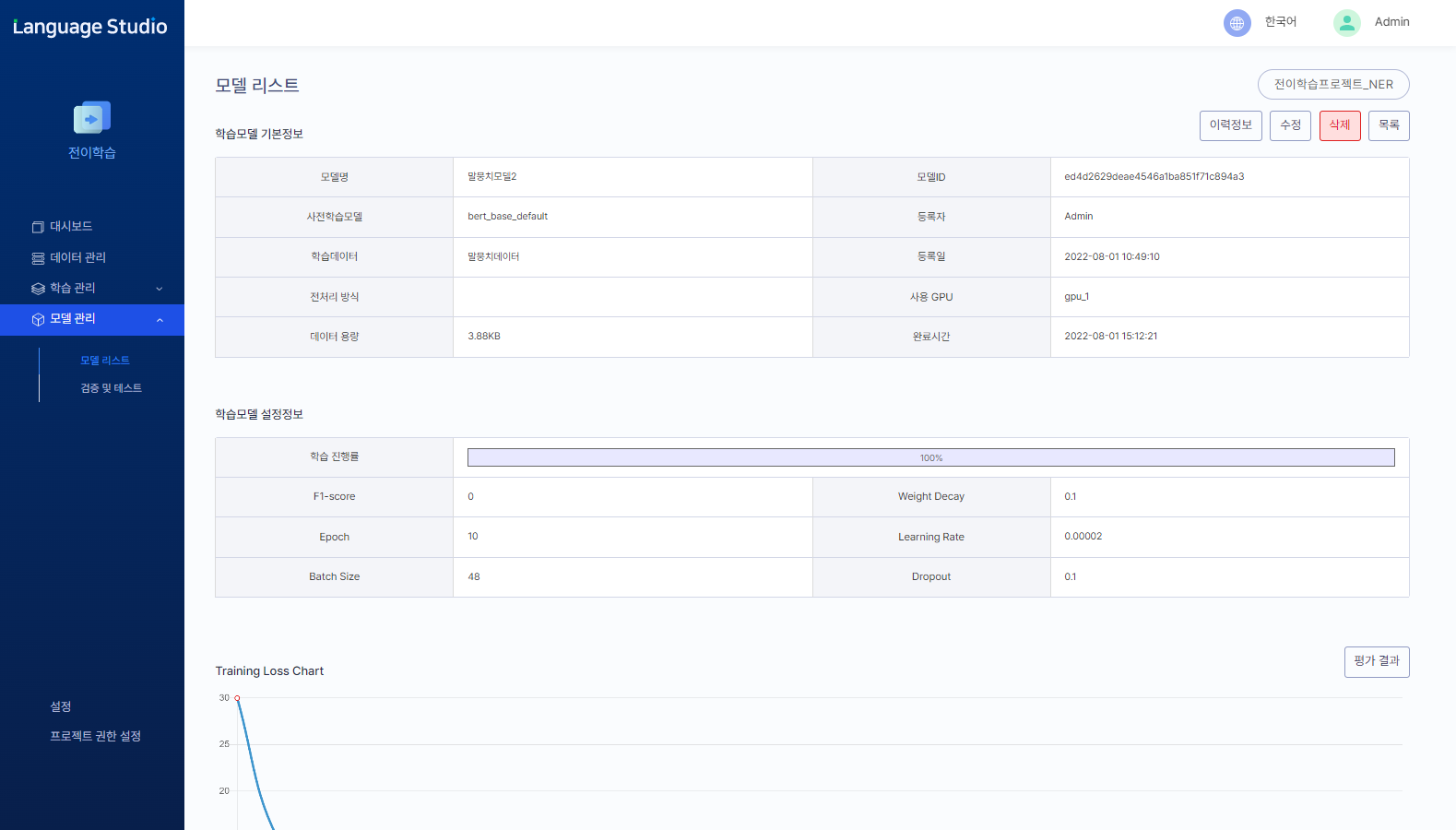Click the data management database icon
This screenshot has width=1456, height=830.
38,258
